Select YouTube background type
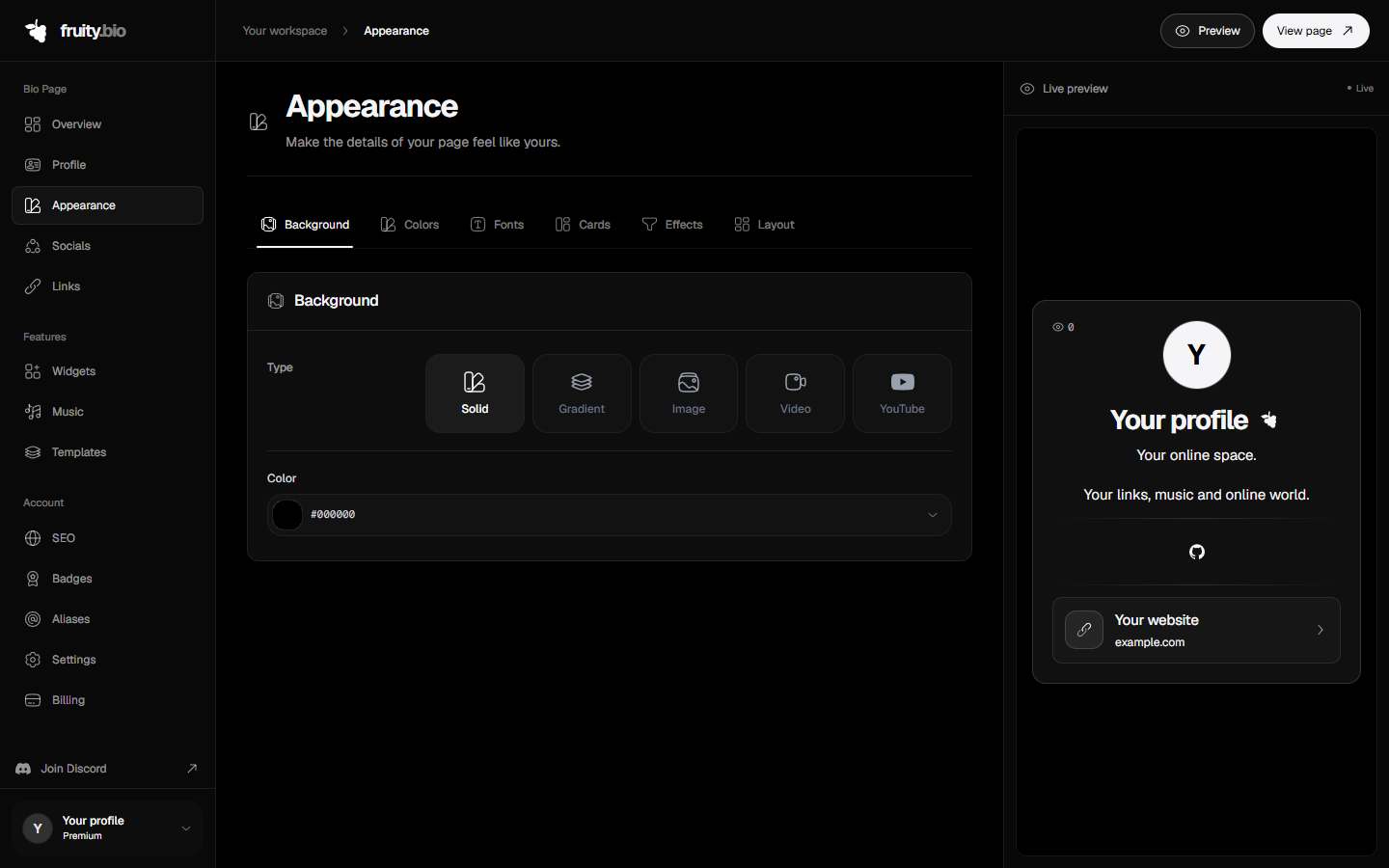The width and height of the screenshot is (1389, 868). click(x=902, y=393)
